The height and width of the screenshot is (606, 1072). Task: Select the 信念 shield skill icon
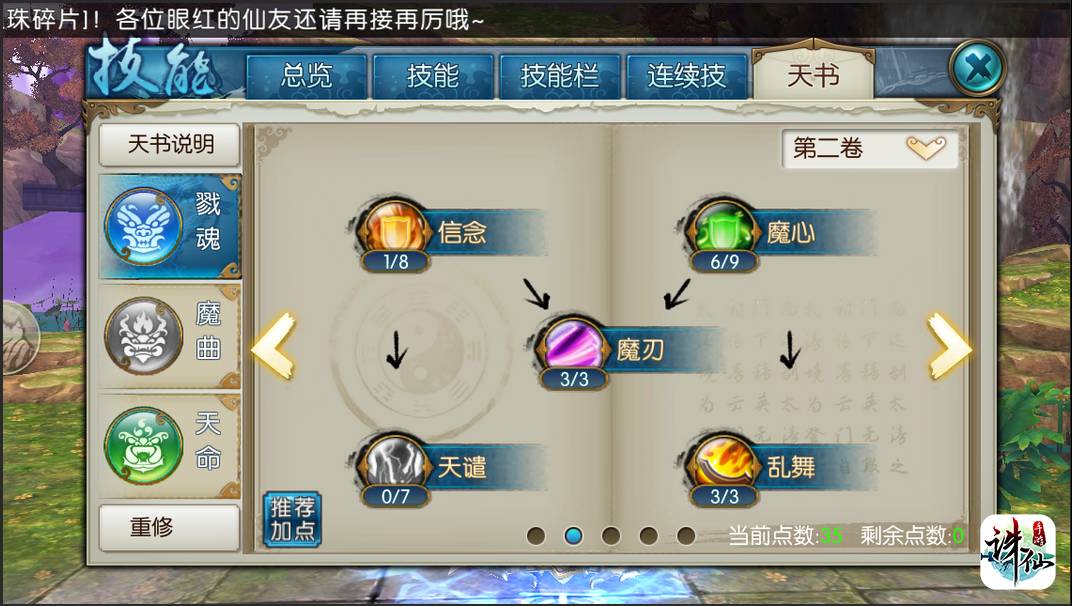(394, 230)
